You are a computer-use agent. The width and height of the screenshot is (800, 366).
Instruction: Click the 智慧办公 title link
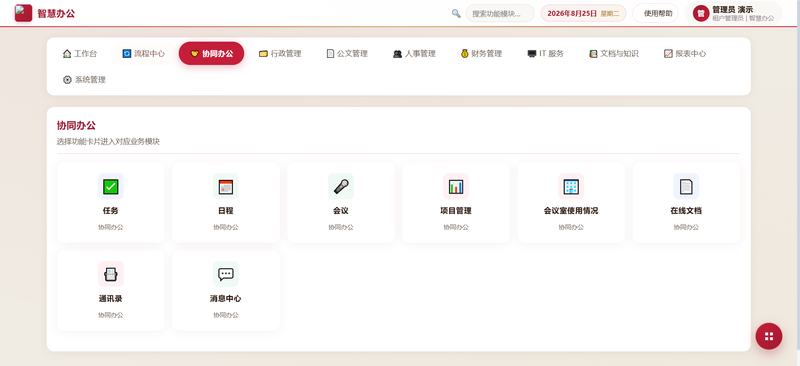[x=56, y=14]
